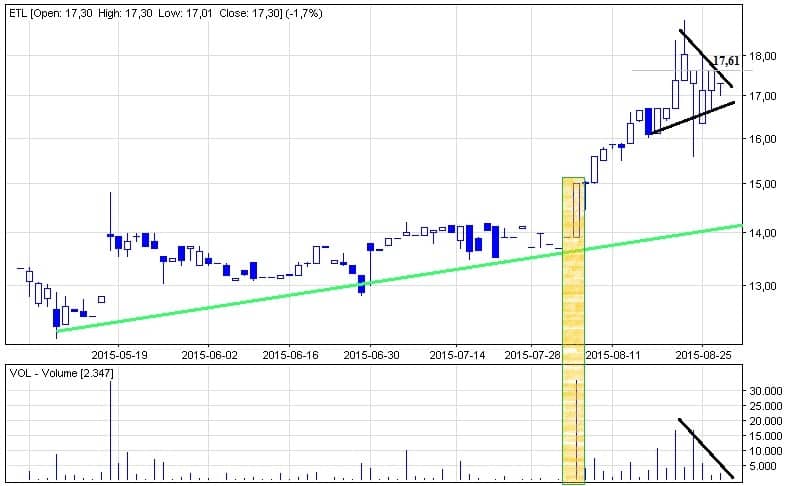Click the 15,00 price axis label

click(x=763, y=184)
